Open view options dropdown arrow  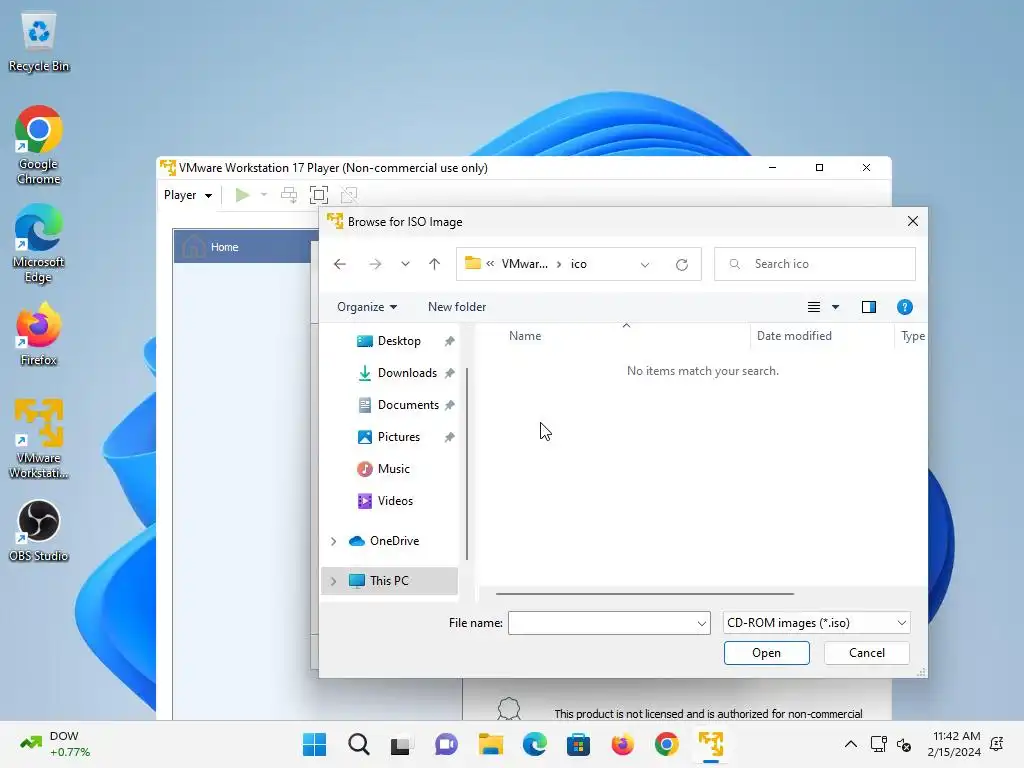(x=835, y=307)
